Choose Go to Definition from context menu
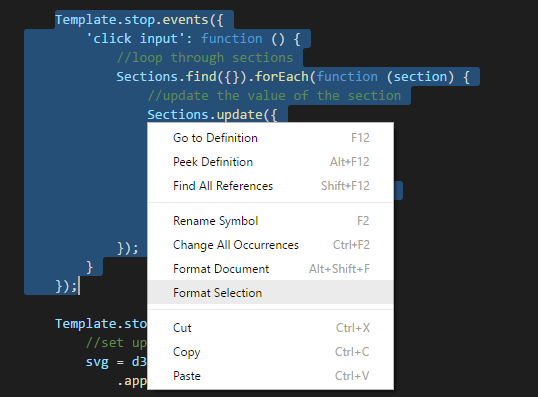The width and height of the screenshot is (538, 397). (x=270, y=138)
